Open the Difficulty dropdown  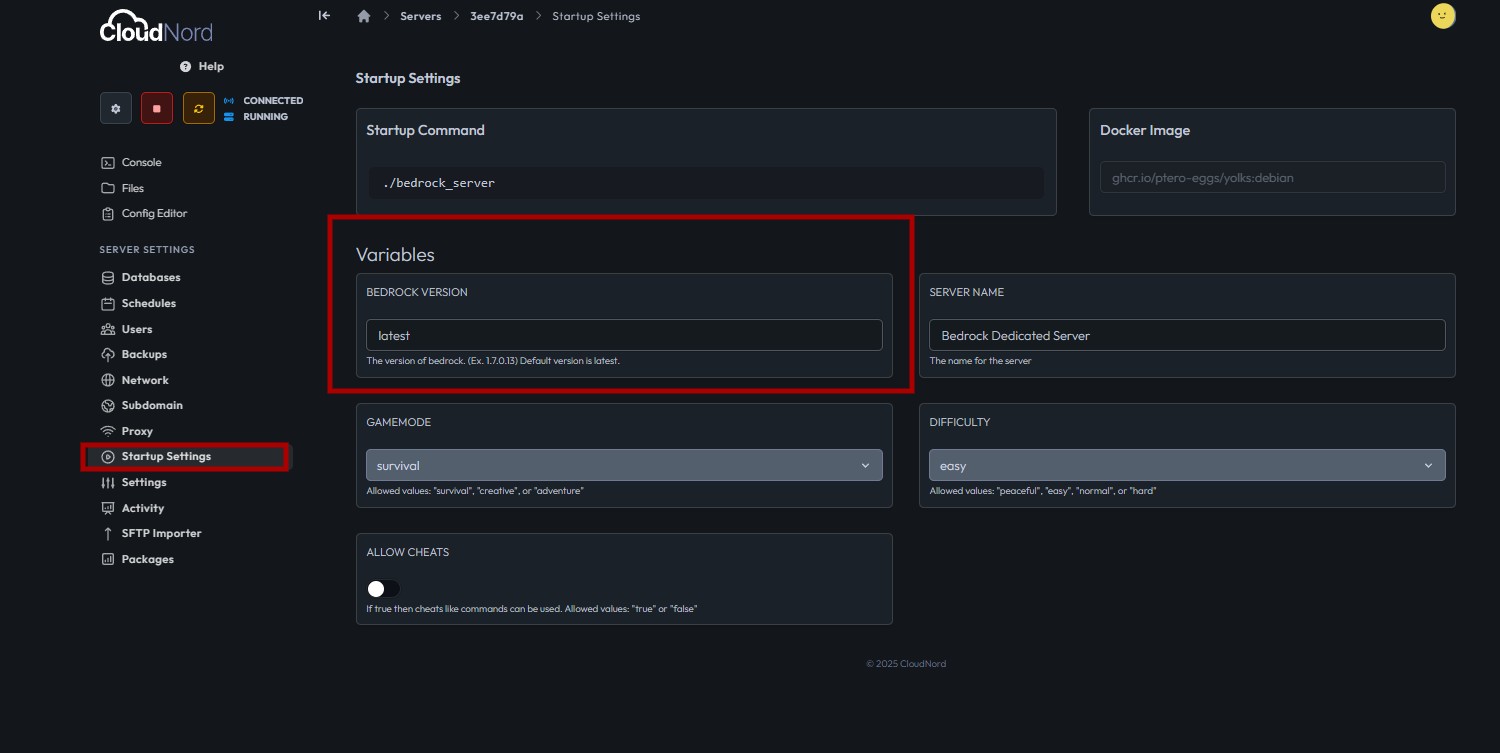(1187, 465)
